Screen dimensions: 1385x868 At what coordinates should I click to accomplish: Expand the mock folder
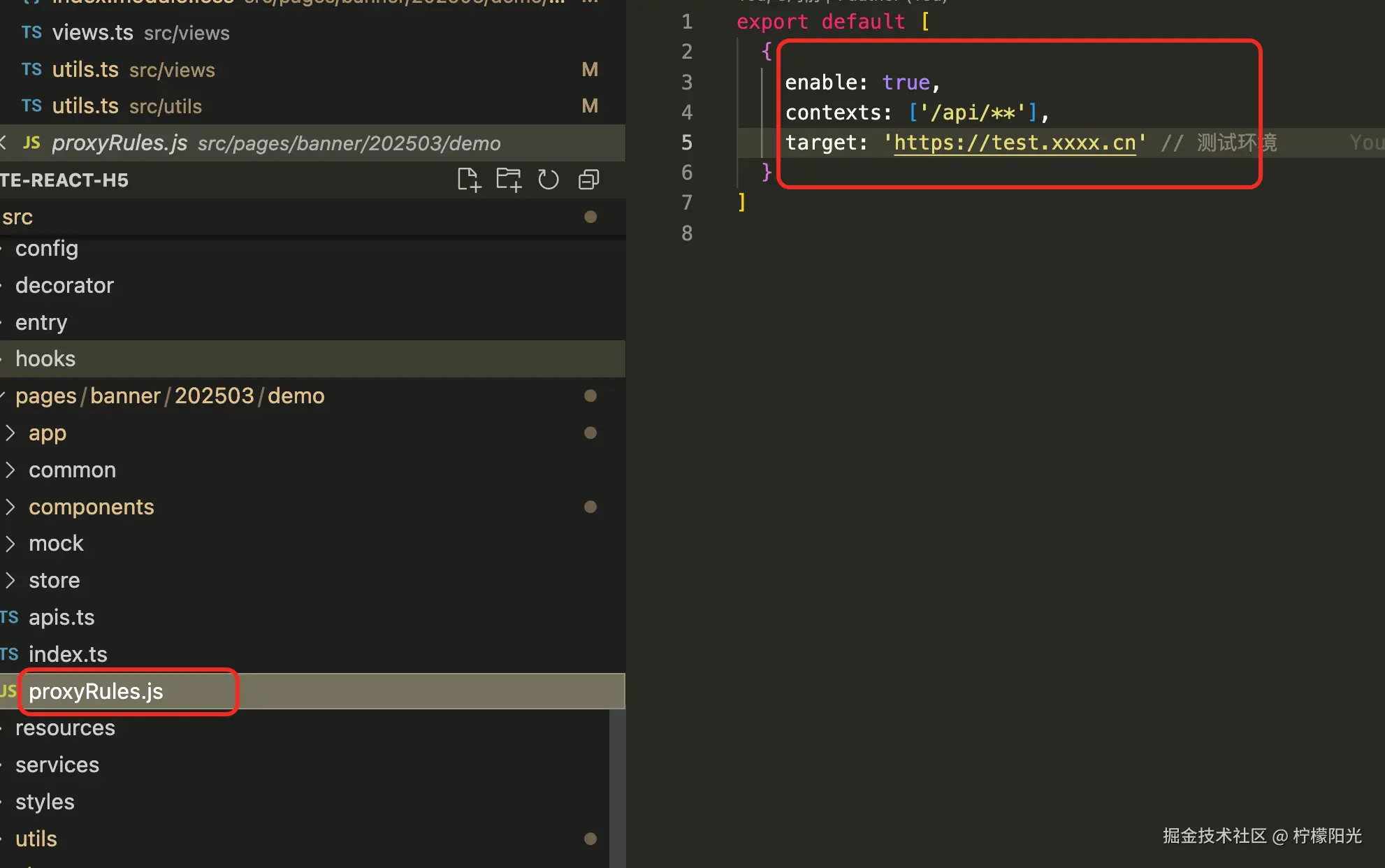(56, 544)
